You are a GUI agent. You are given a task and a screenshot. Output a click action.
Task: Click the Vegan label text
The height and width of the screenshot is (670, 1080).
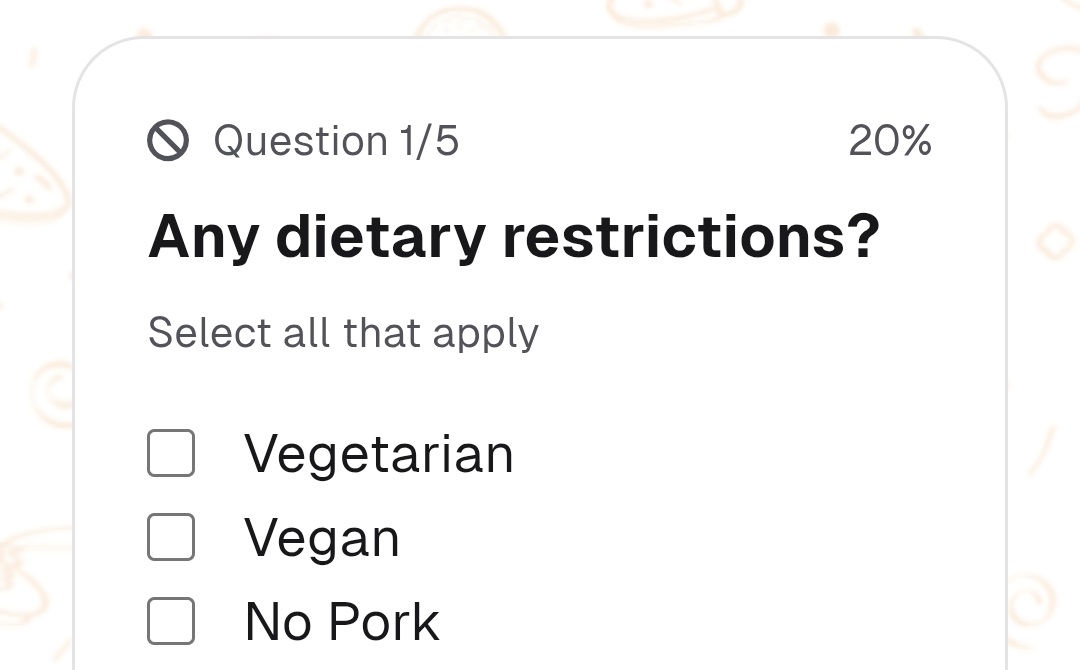coord(321,537)
